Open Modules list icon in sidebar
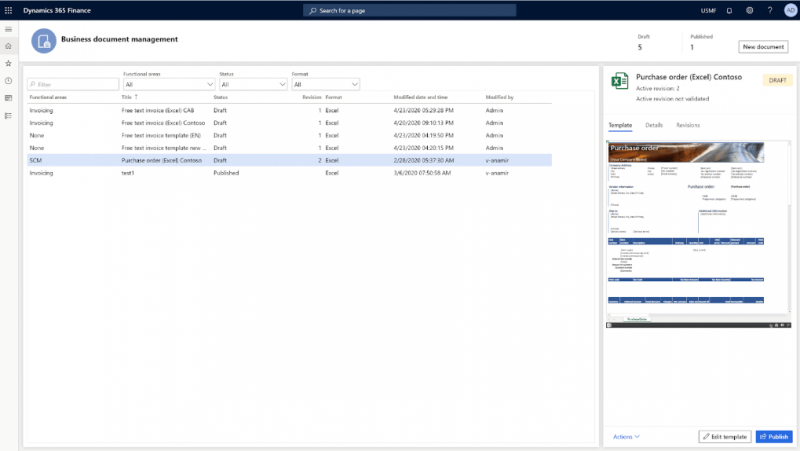 click(x=8, y=116)
